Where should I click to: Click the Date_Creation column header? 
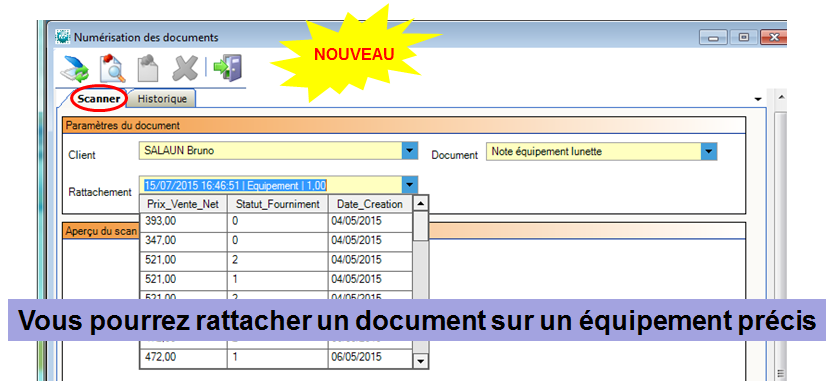[x=370, y=204]
